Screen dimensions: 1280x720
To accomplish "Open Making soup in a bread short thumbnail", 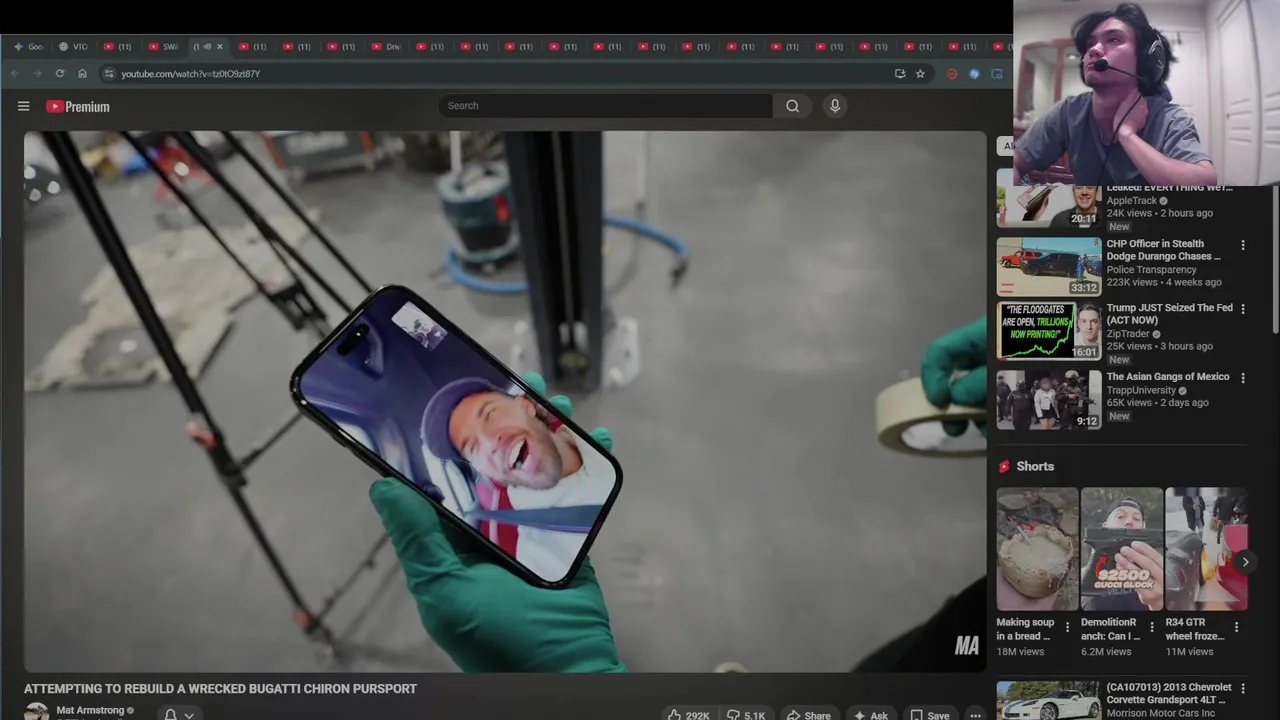I will coord(1038,549).
